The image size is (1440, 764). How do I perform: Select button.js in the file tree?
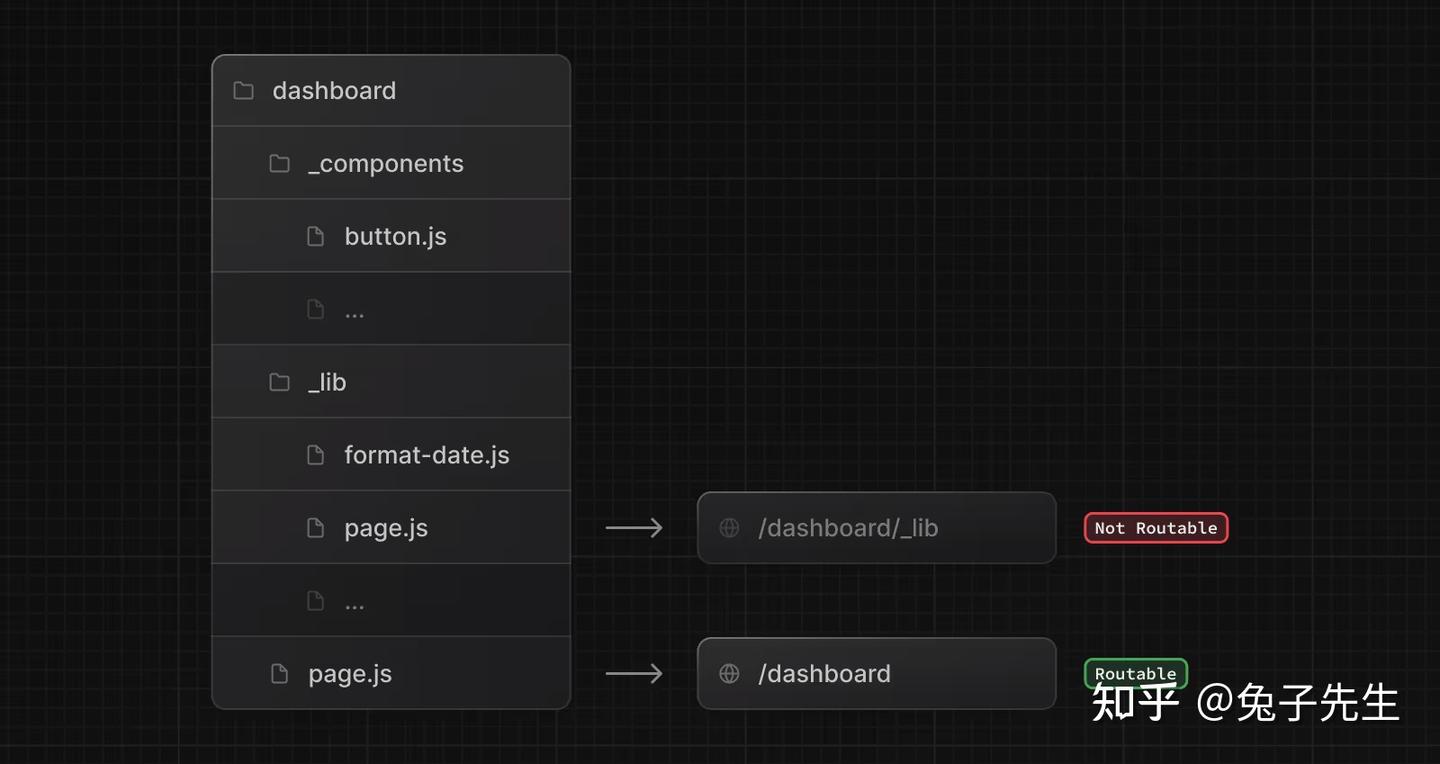coord(395,237)
